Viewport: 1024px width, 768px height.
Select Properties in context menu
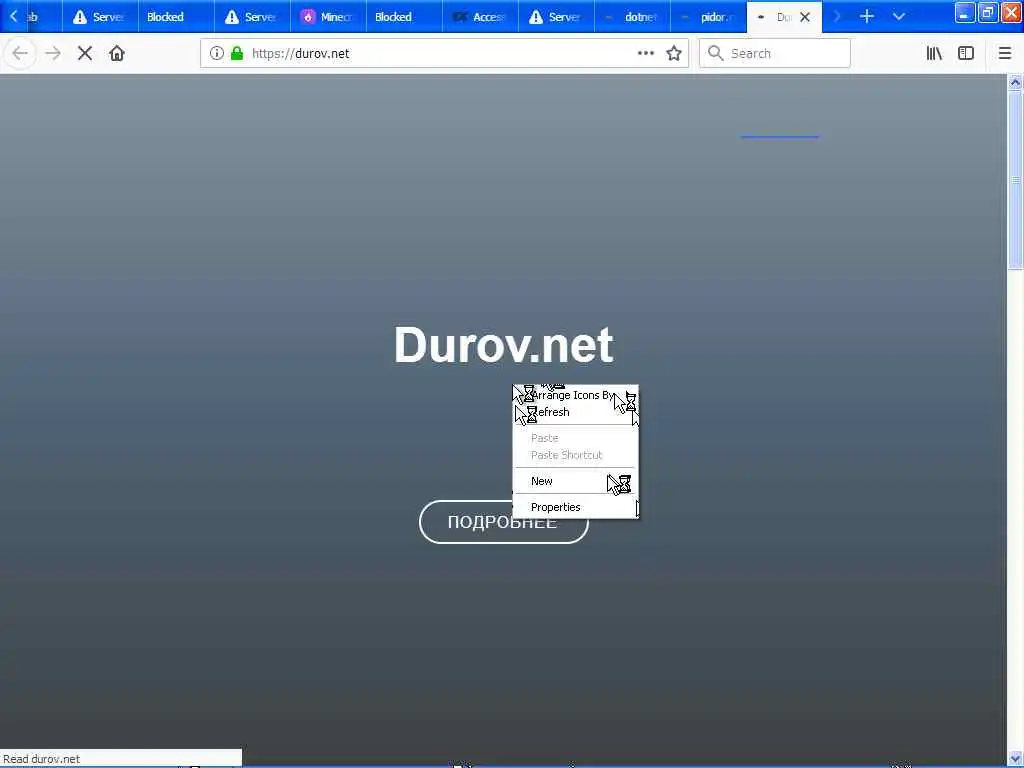tap(575, 507)
